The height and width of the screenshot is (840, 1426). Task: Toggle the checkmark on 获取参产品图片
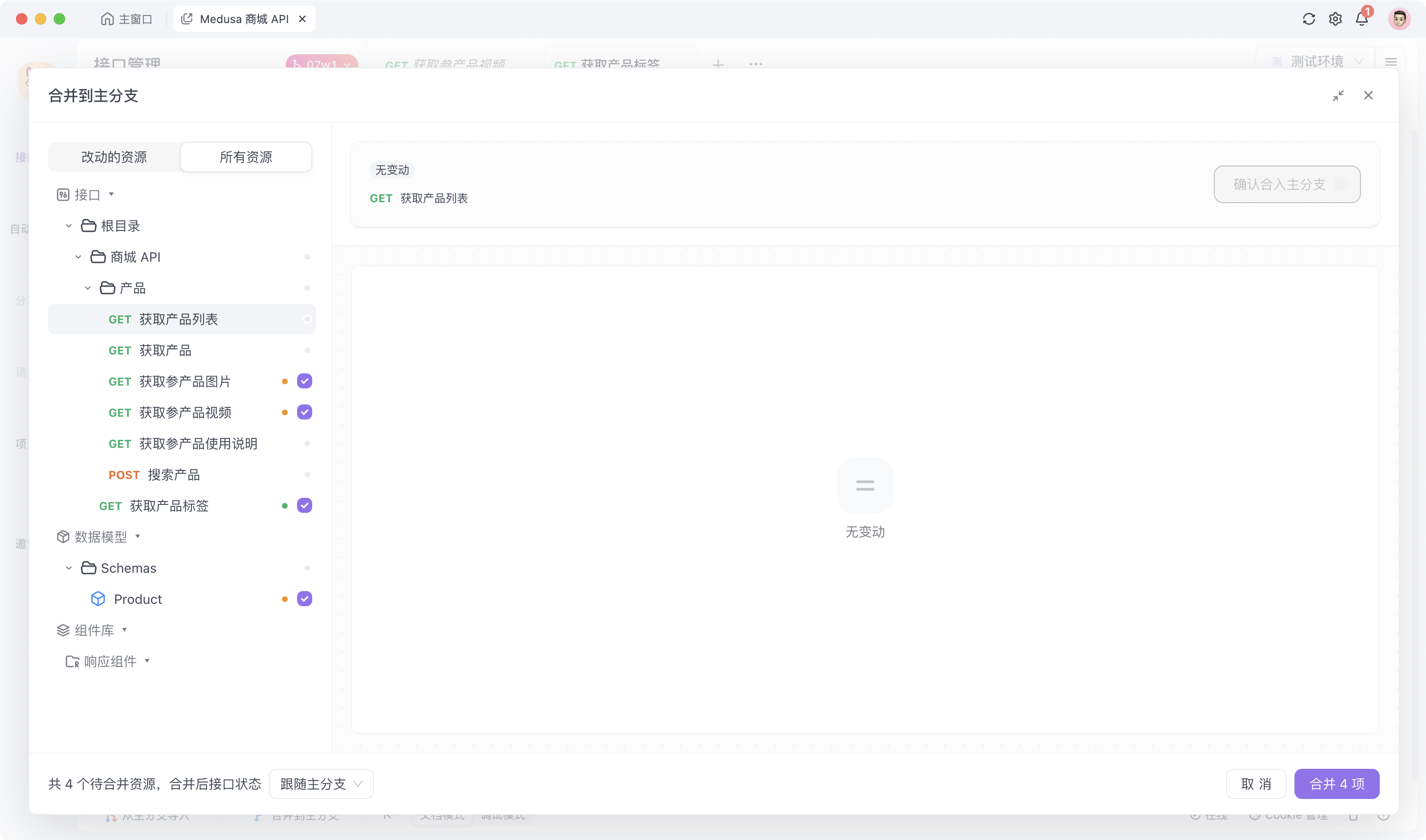click(x=304, y=381)
